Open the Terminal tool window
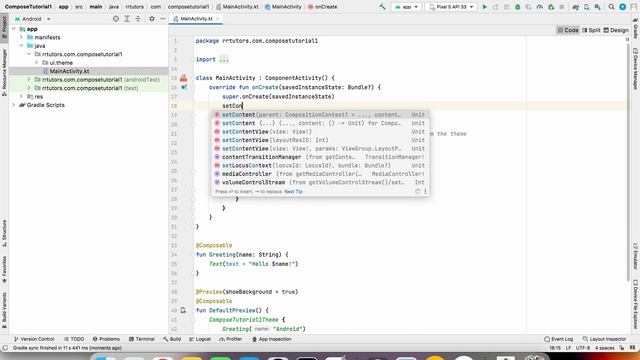The width and height of the screenshot is (640, 360). pos(142,339)
